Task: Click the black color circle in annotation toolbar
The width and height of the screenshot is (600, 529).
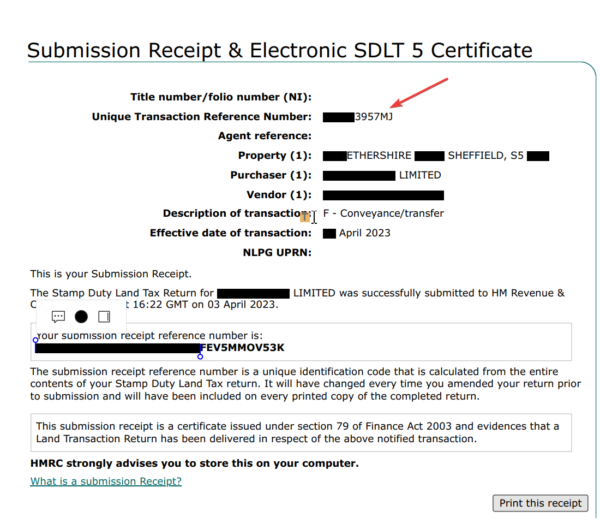Action: click(81, 316)
